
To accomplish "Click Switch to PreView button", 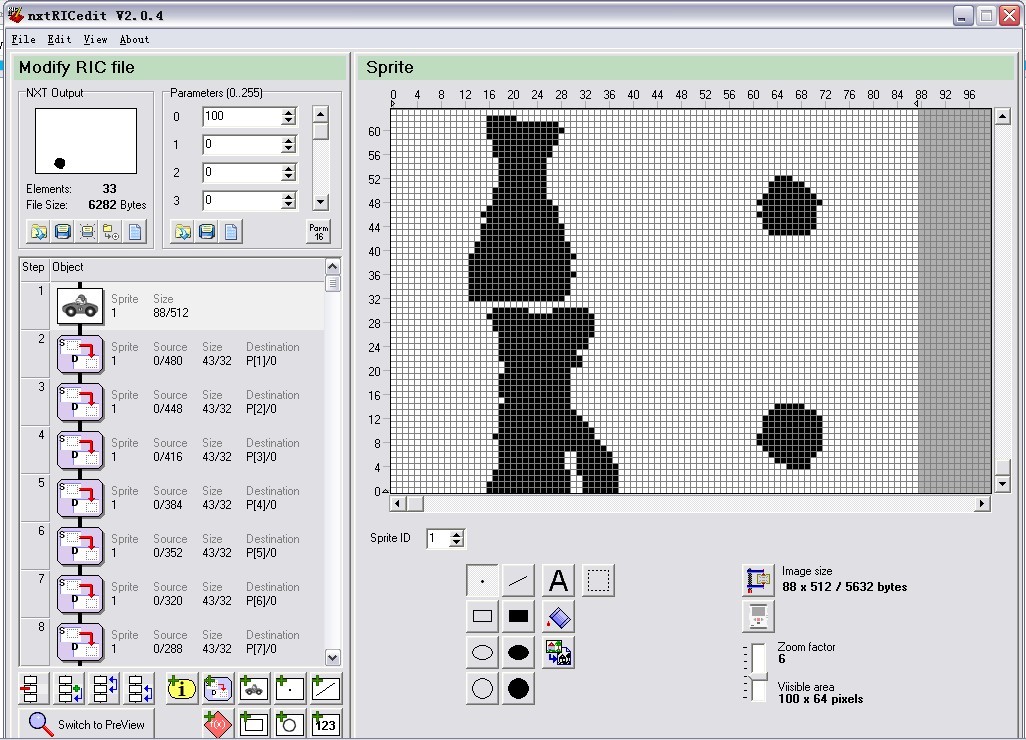I will point(86,724).
